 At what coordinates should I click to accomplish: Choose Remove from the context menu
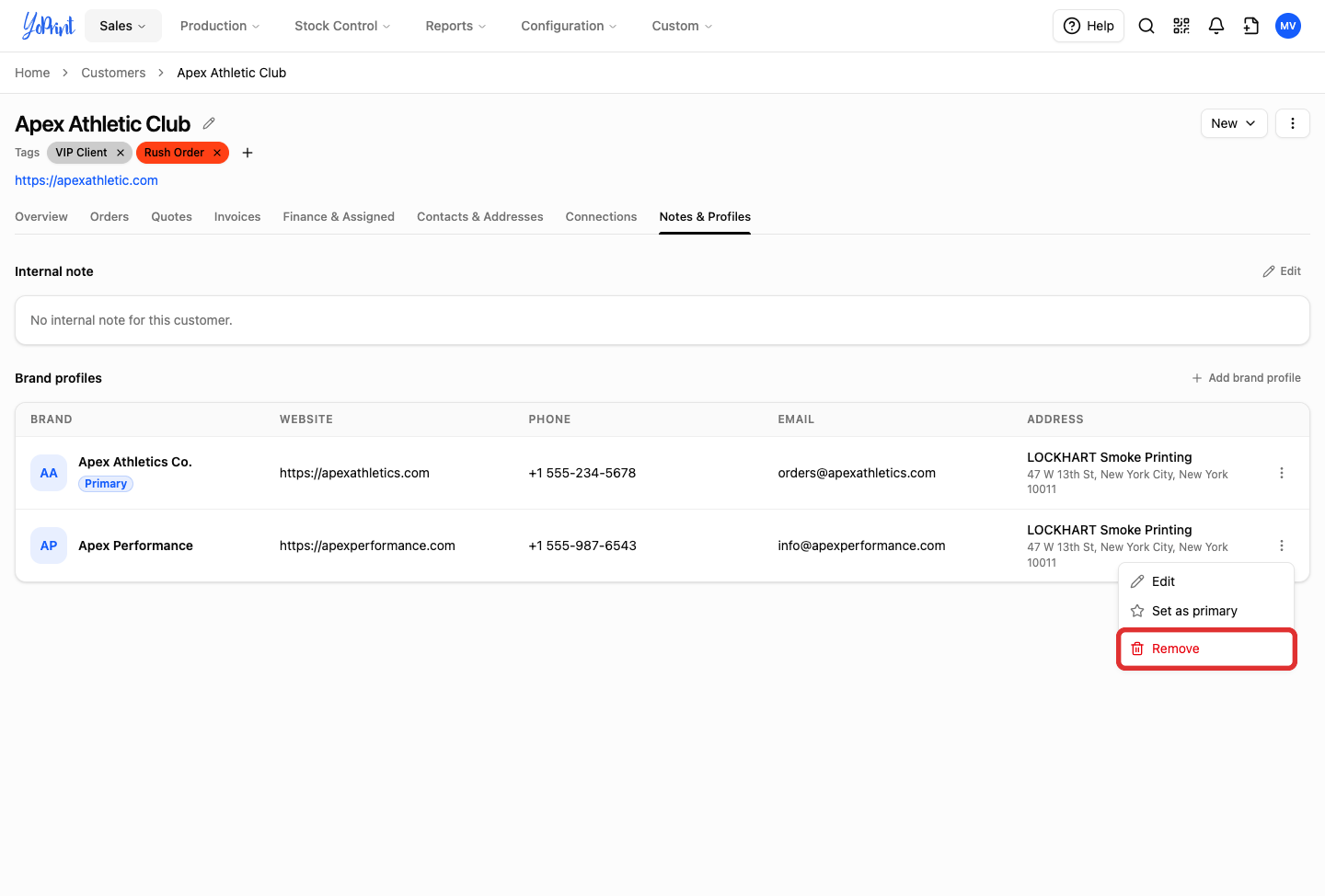[1206, 649]
